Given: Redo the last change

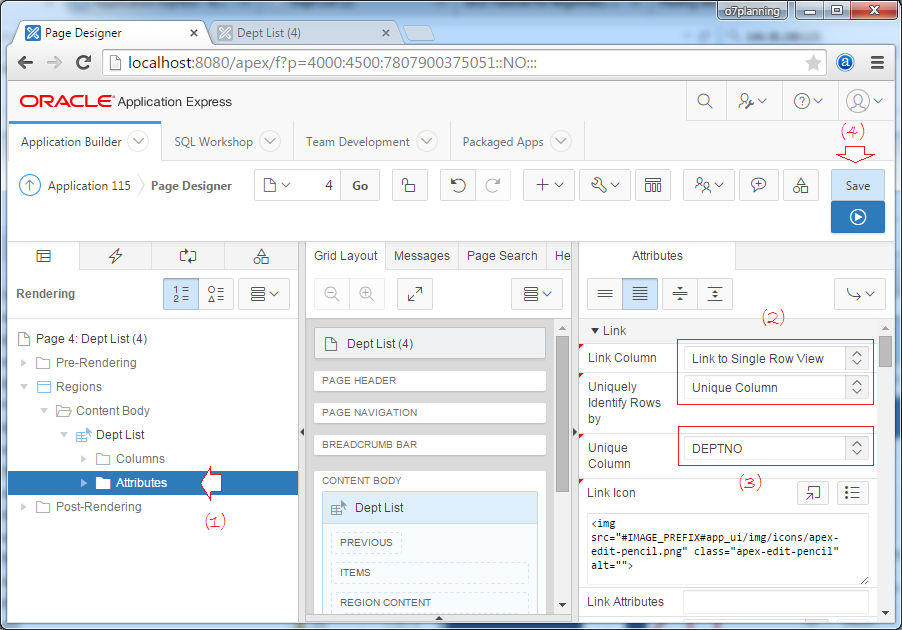Looking at the screenshot, I should coord(493,185).
